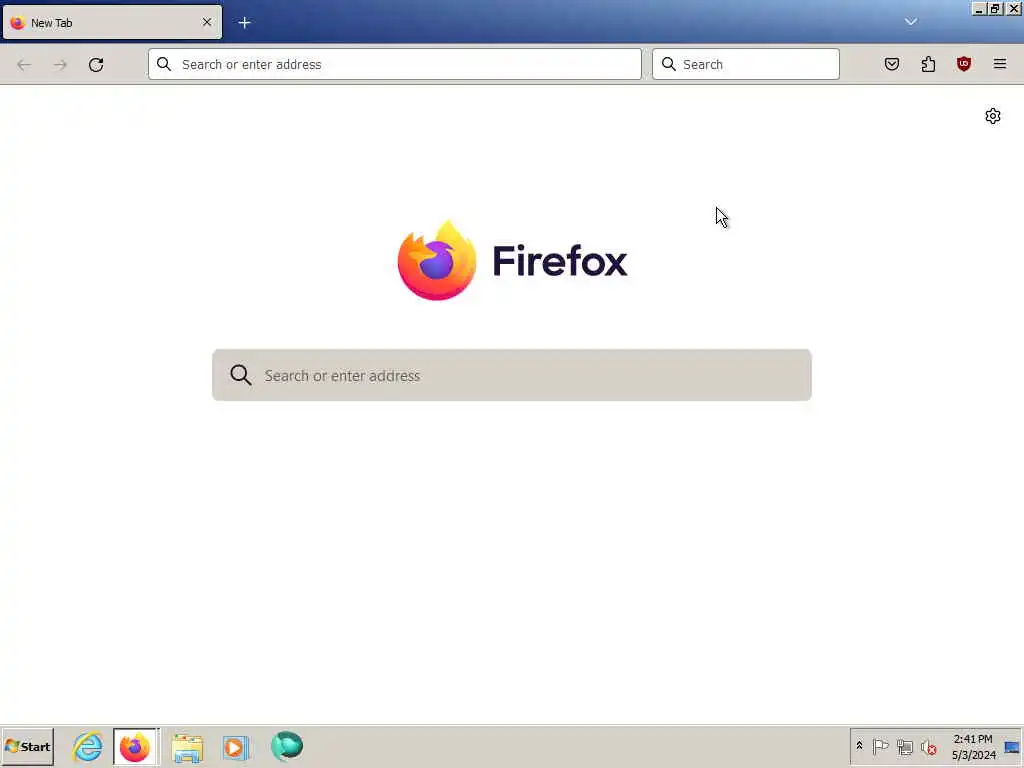Focus the address bar in toolbar
This screenshot has width=1024, height=768.
tap(394, 64)
